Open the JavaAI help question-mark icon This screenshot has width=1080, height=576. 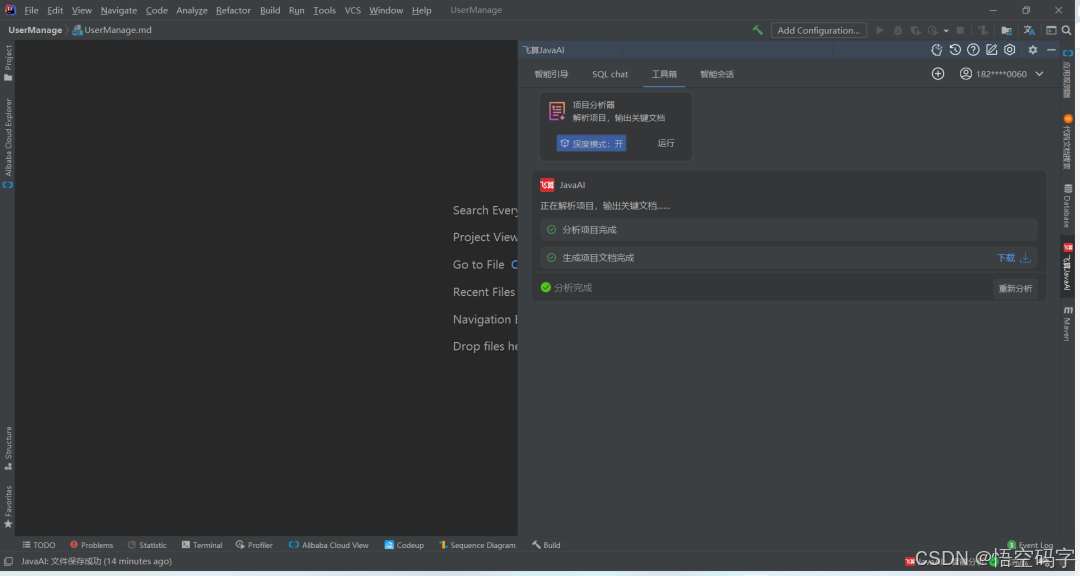coord(973,50)
